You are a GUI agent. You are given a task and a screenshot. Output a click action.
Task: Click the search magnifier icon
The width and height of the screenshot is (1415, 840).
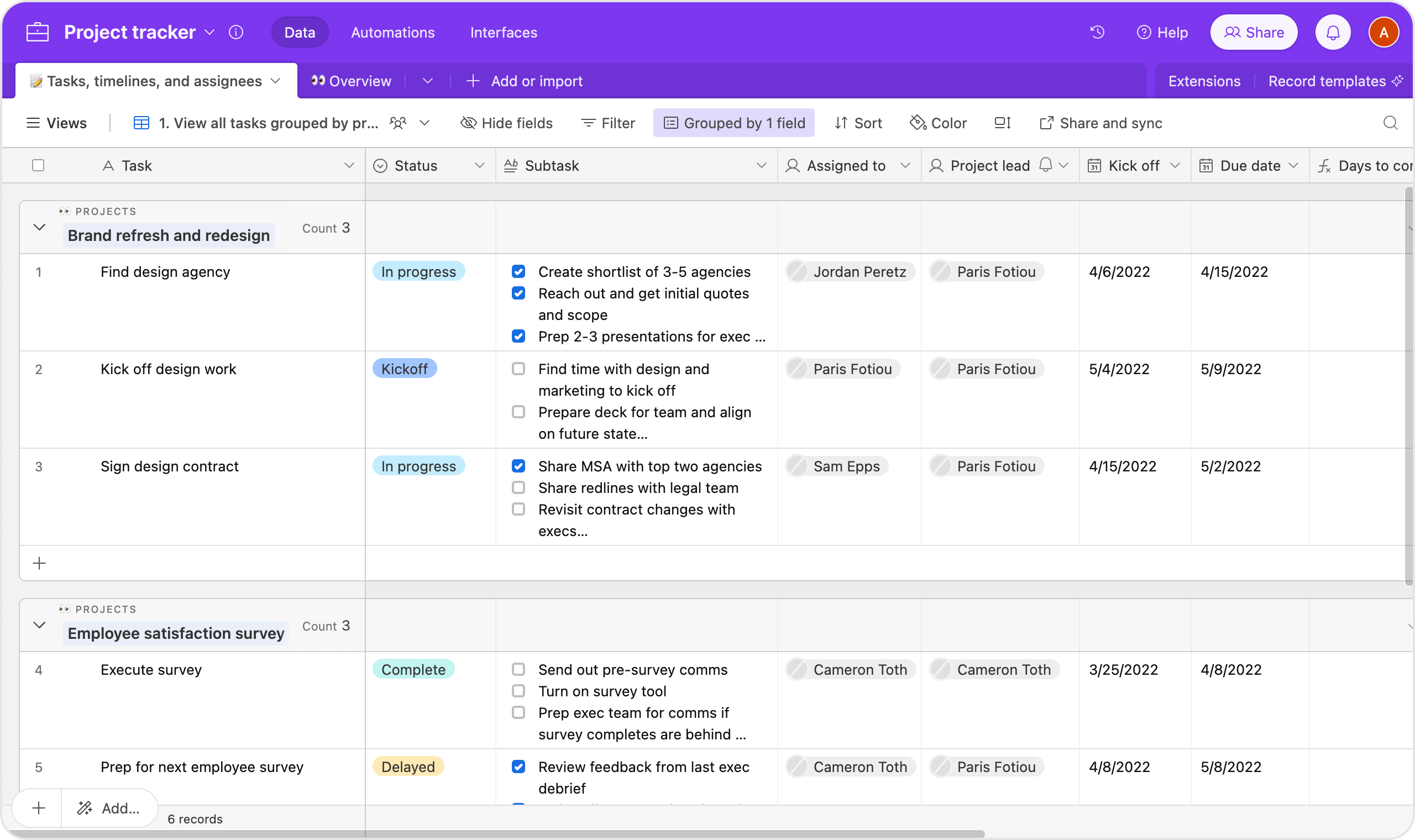pyautogui.click(x=1390, y=123)
